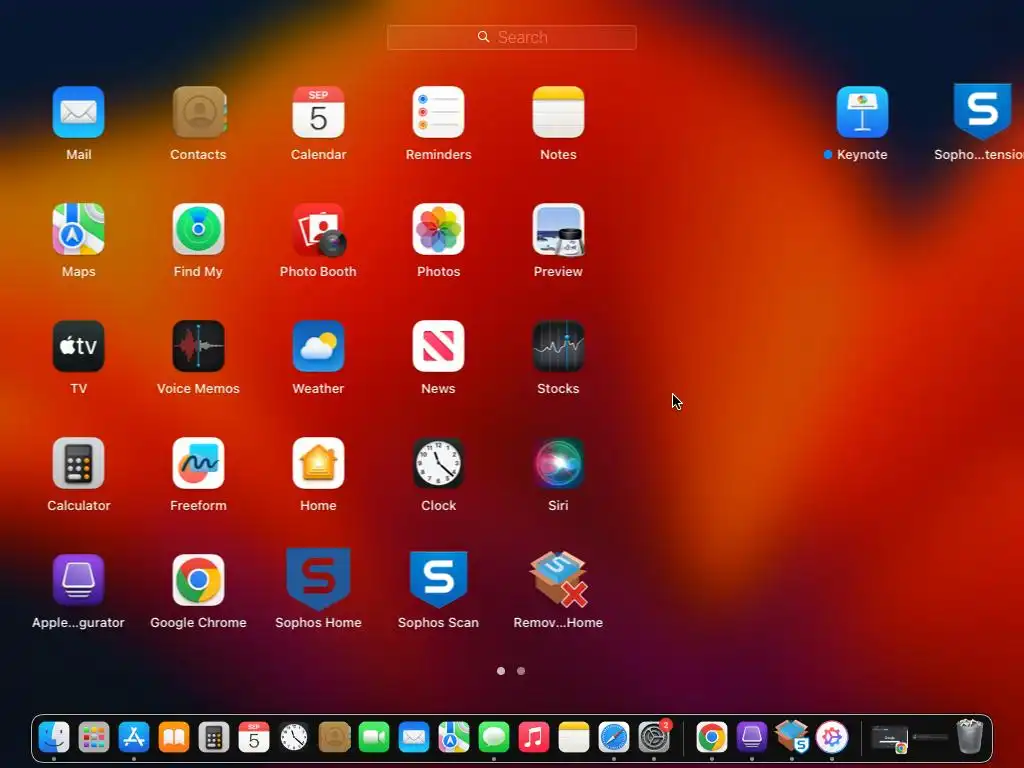Open the Find My app

point(199,229)
